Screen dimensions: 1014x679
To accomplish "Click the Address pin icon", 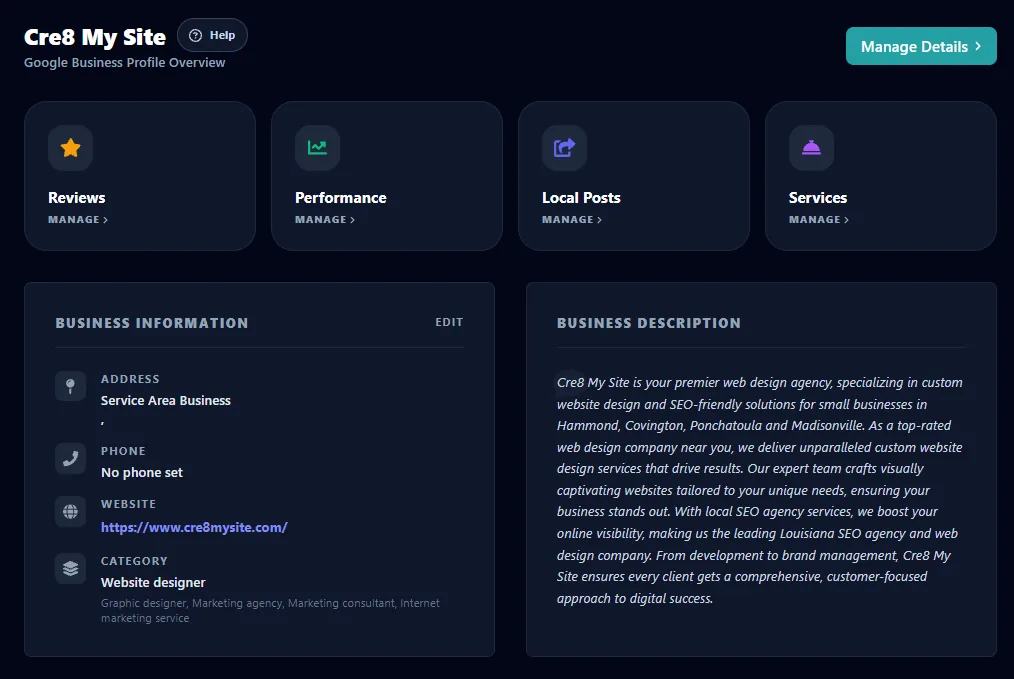I will [70, 386].
